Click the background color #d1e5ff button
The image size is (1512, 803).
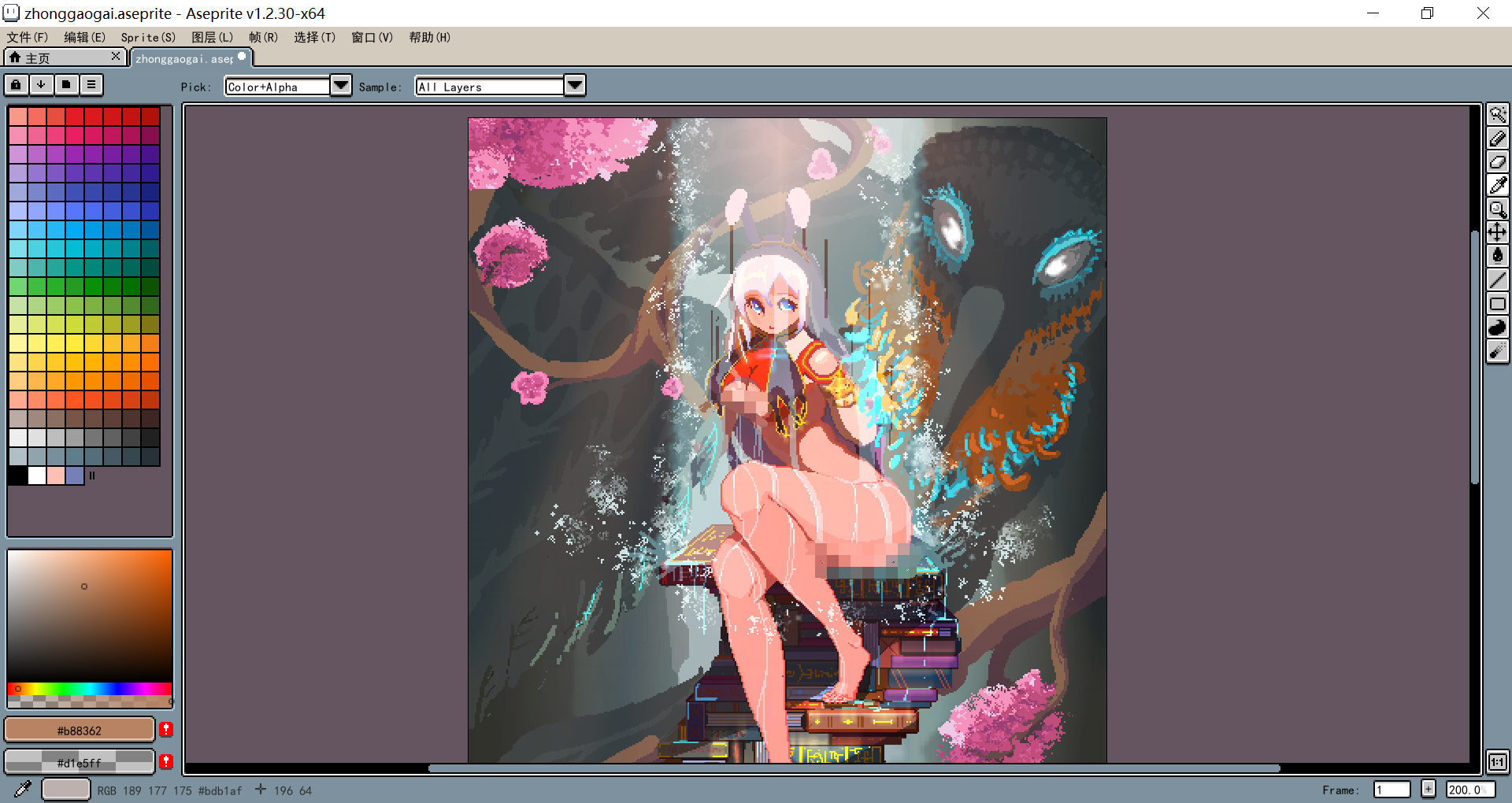[80, 762]
